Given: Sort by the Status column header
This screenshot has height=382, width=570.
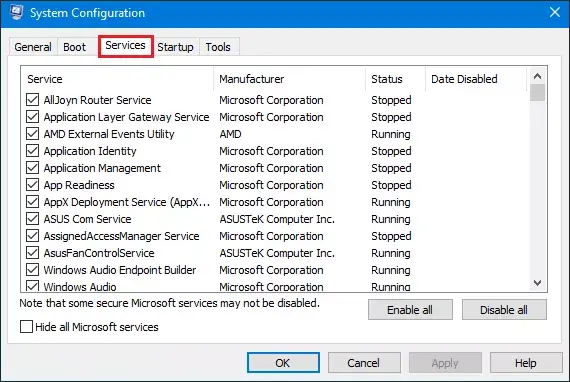Looking at the screenshot, I should pos(395,79).
